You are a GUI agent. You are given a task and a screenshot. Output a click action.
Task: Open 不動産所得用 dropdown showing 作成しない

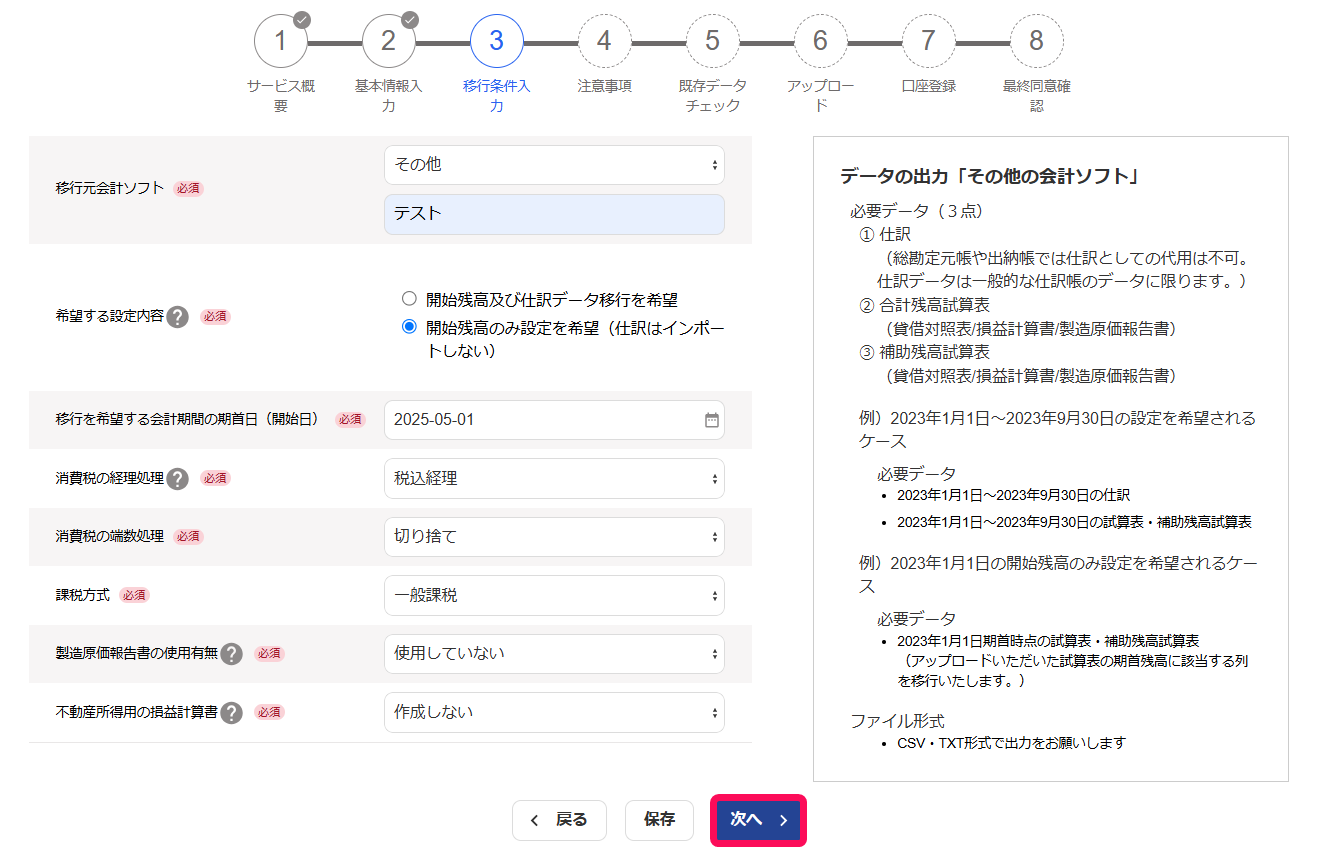(554, 713)
